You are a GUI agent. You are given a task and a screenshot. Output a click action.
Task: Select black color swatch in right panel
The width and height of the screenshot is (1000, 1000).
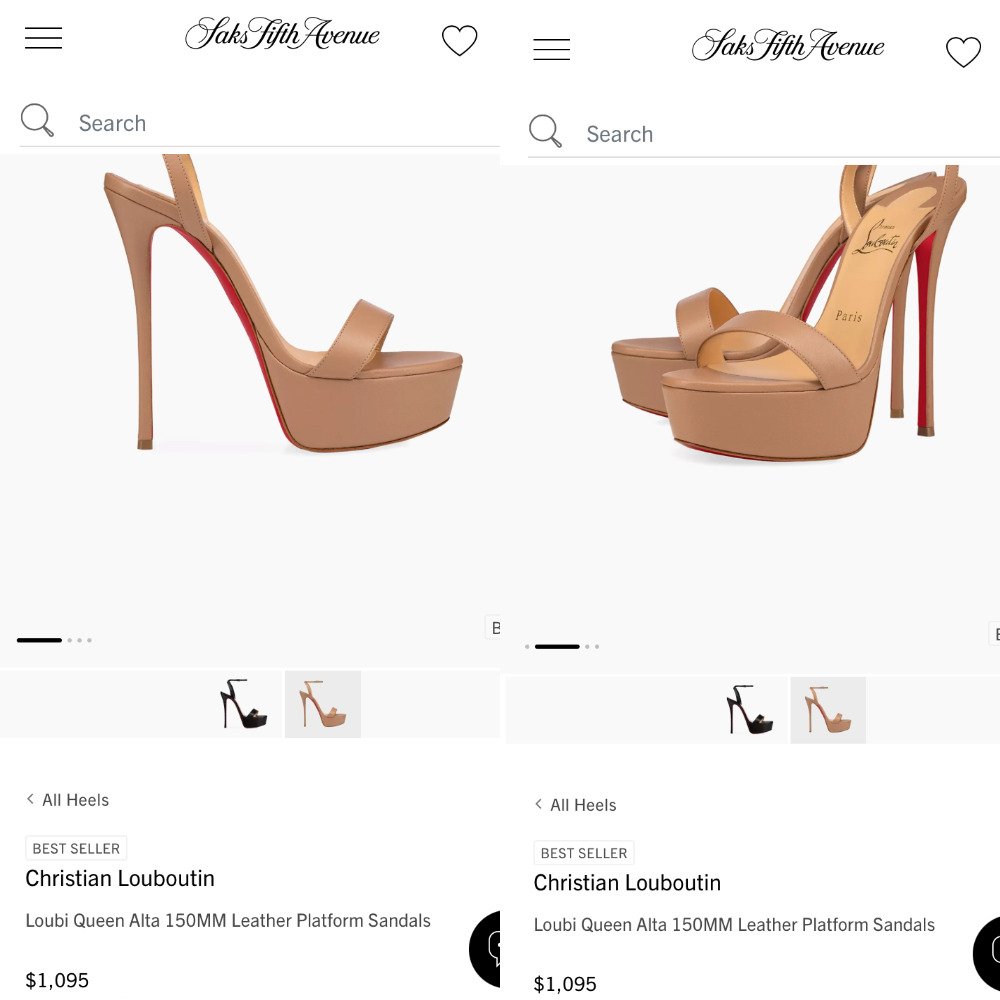[750, 710]
